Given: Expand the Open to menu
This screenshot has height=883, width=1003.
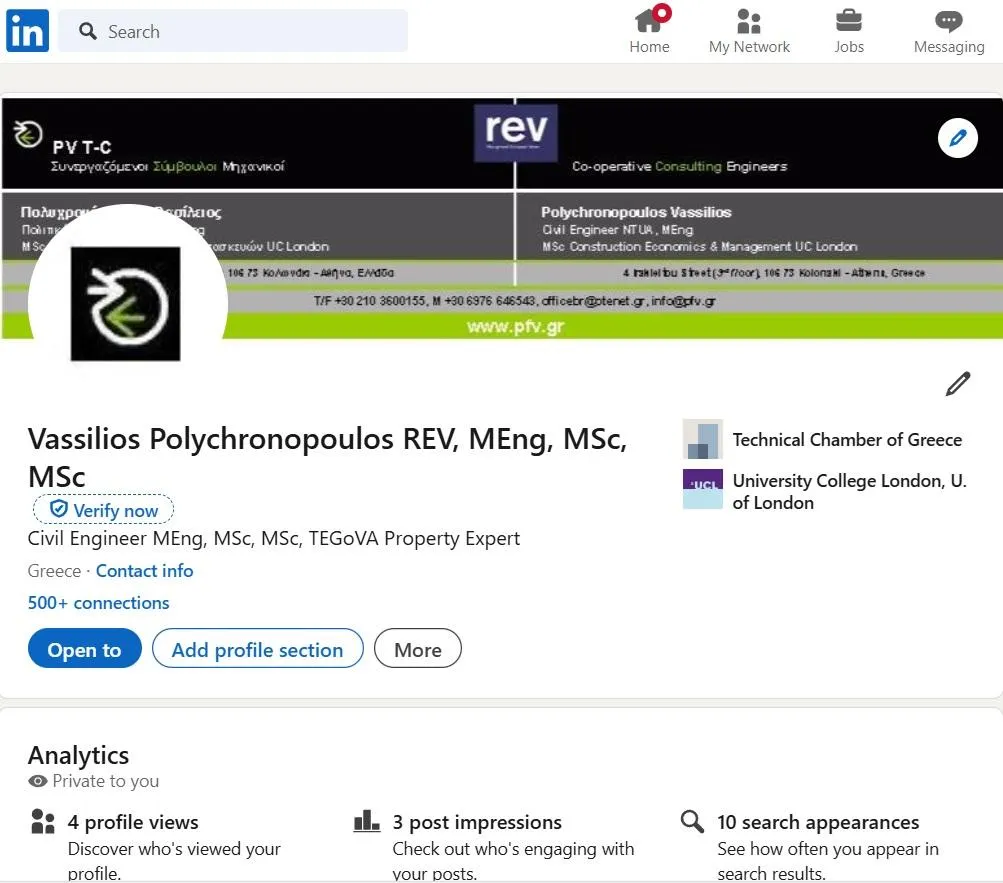Looking at the screenshot, I should coord(84,649).
